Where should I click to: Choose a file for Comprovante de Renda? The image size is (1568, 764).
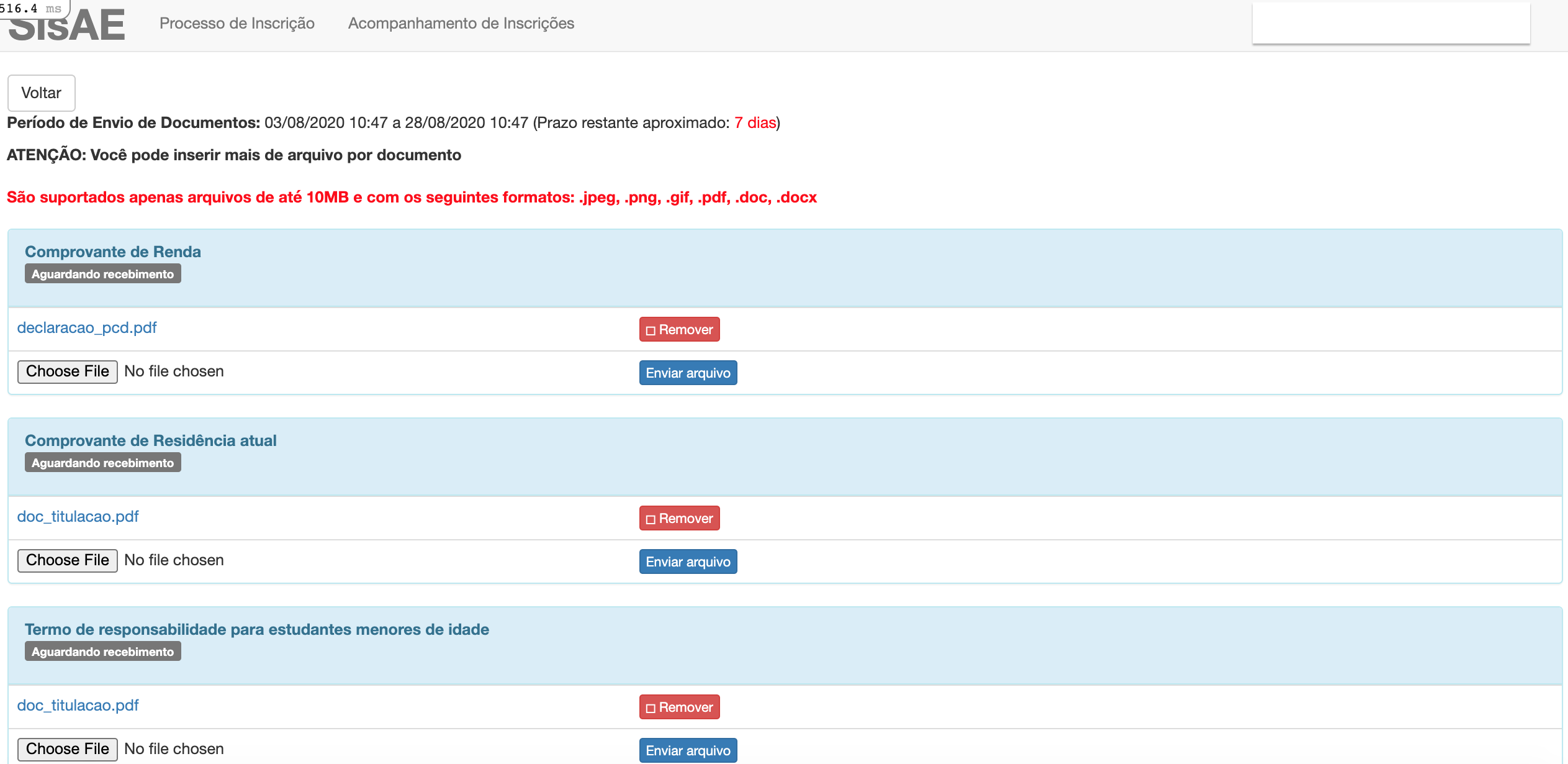(x=68, y=371)
